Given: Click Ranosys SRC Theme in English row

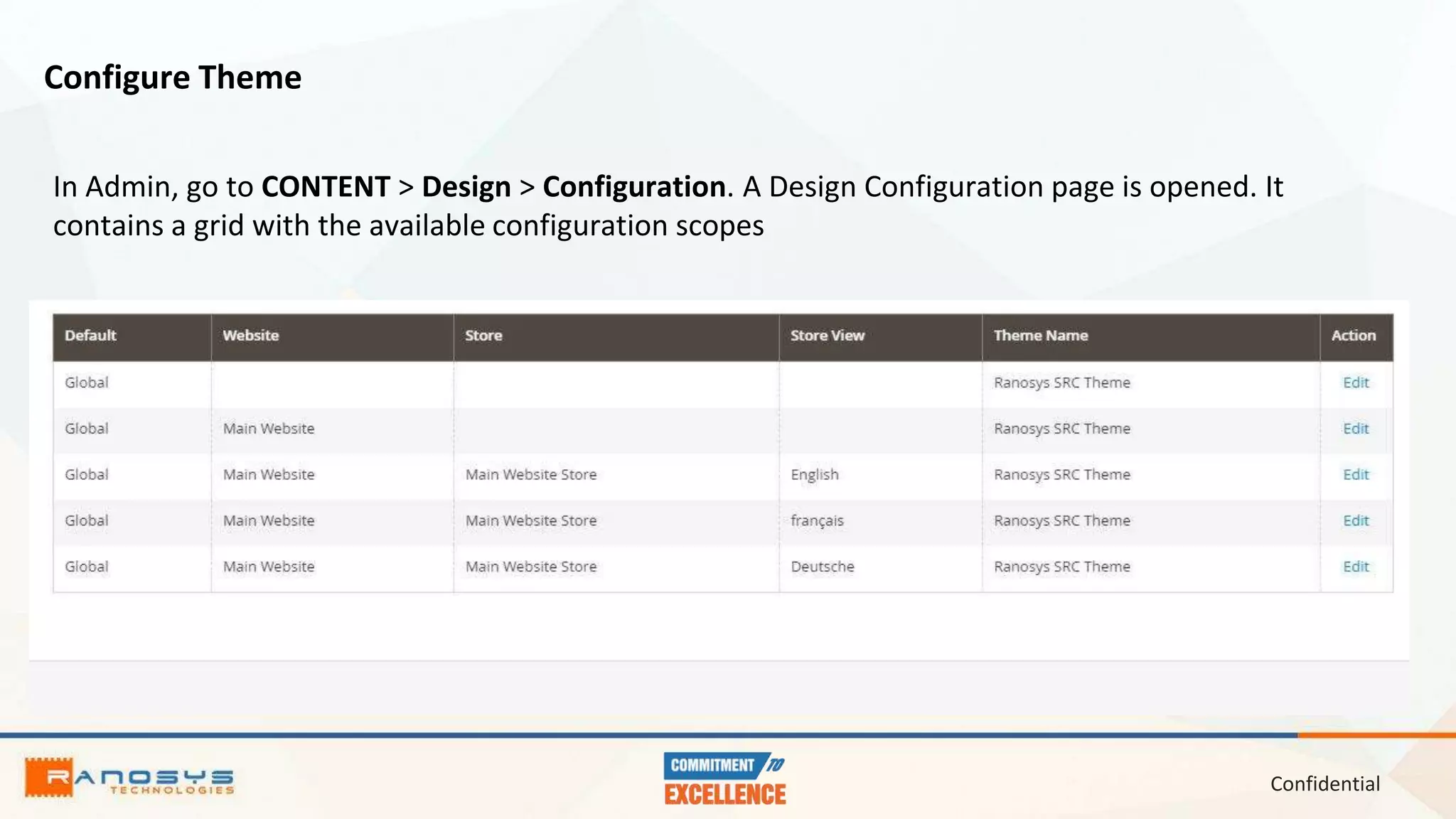Looking at the screenshot, I should [x=1062, y=474].
